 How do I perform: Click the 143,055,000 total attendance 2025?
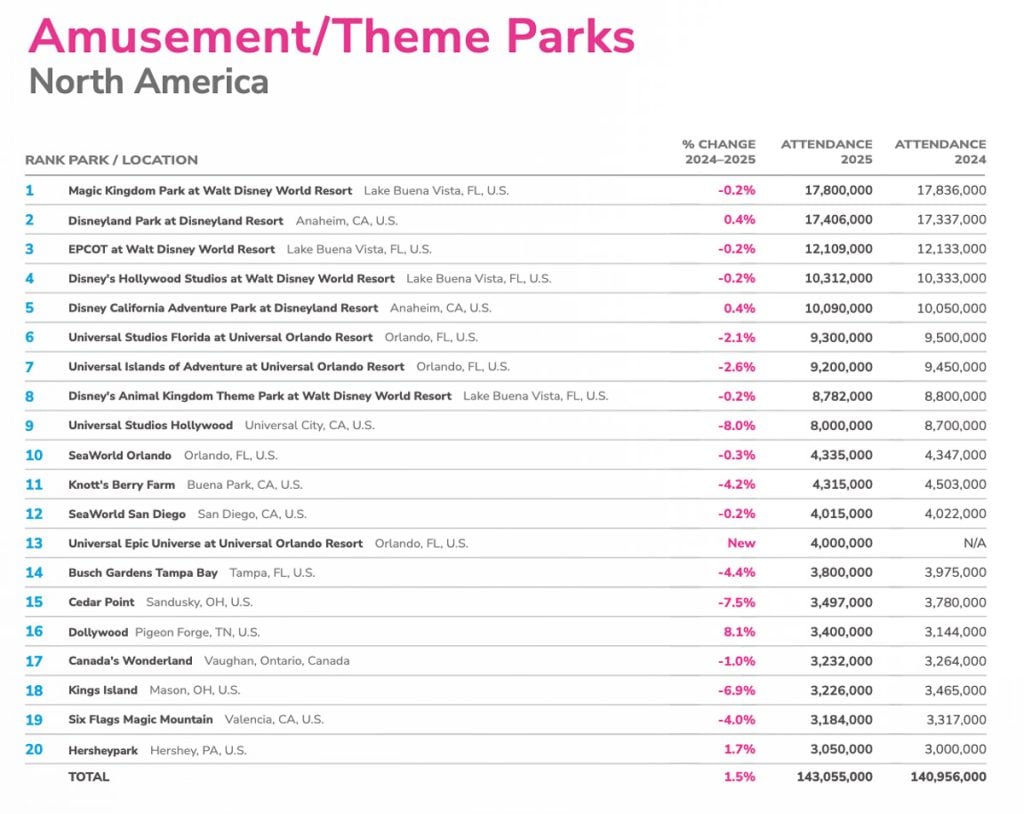tap(835, 777)
